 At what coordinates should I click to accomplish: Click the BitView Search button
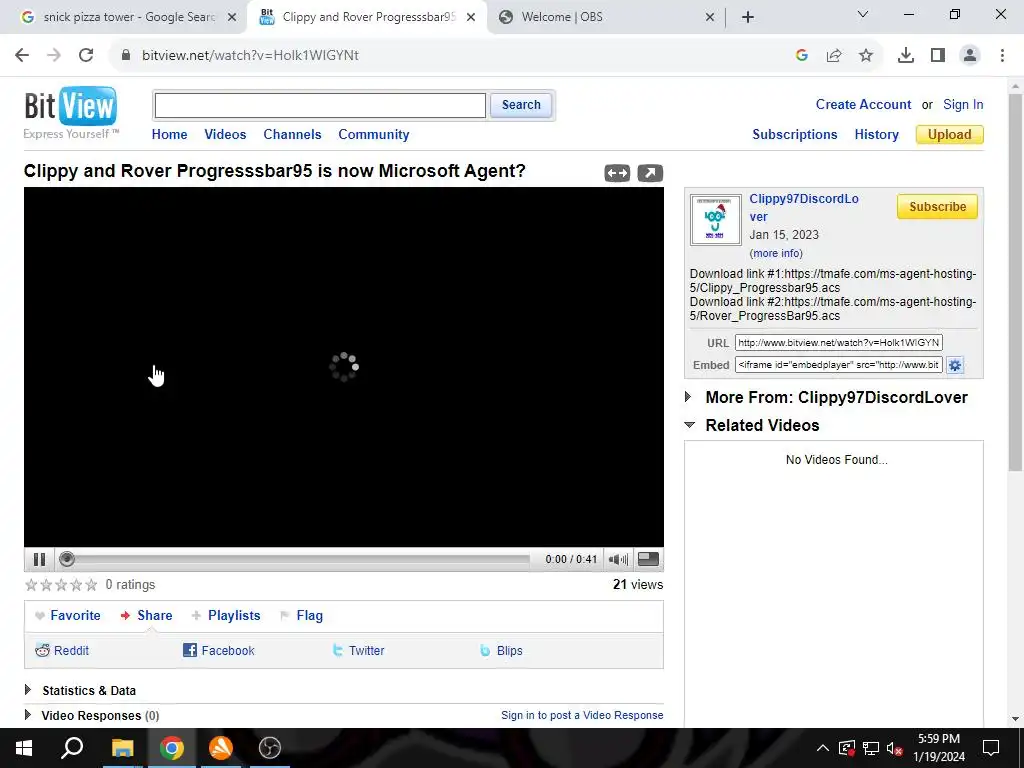tap(520, 105)
